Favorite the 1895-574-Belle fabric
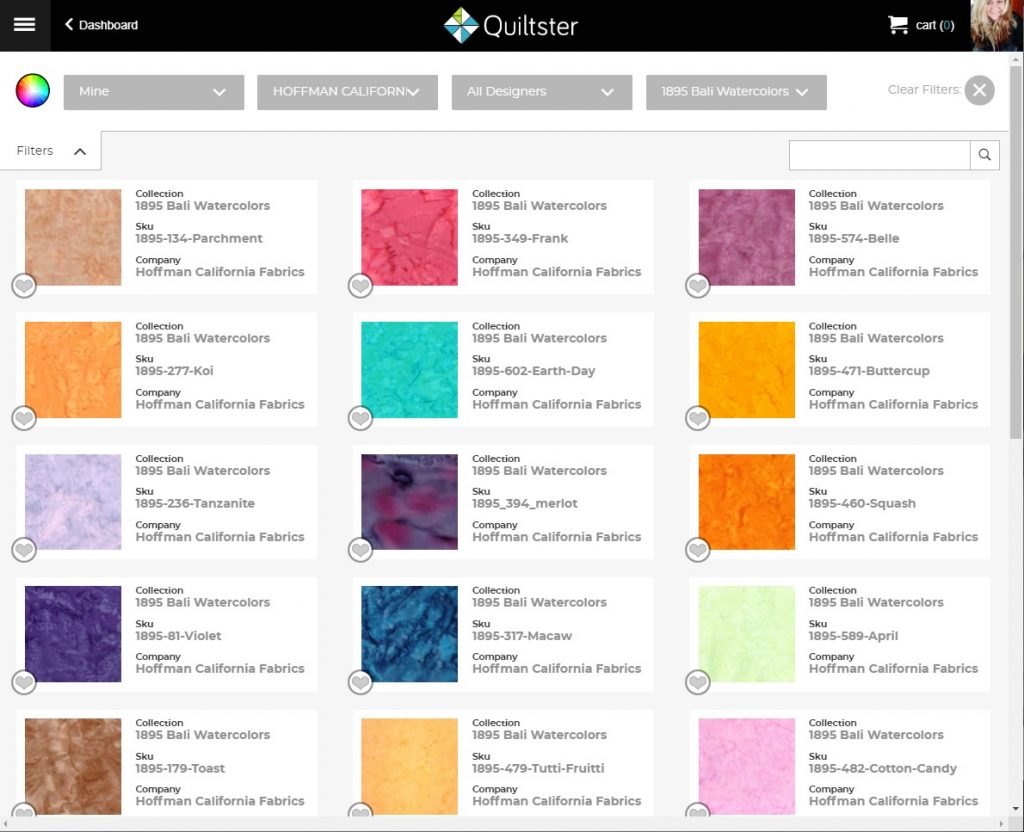 coord(697,285)
